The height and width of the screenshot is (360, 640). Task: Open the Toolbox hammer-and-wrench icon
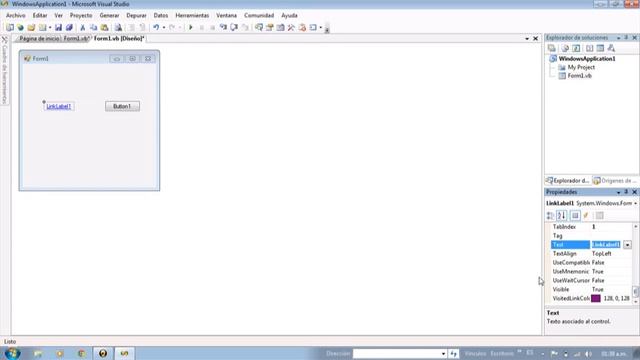[291, 27]
